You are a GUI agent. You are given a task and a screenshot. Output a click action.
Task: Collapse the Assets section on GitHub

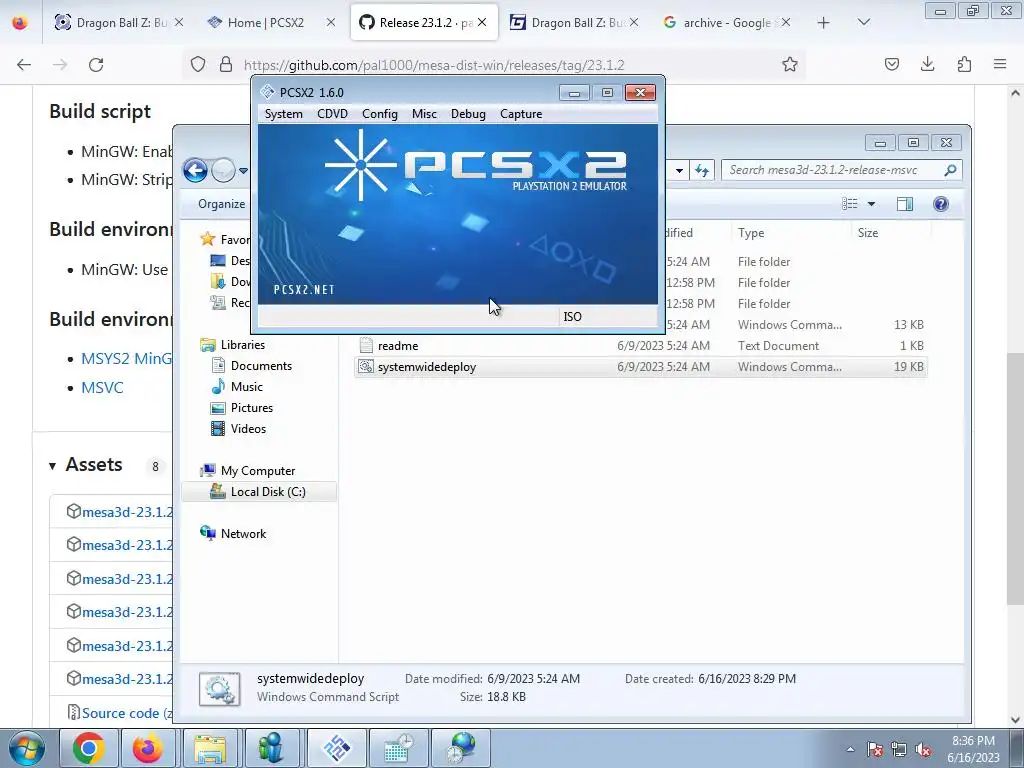point(52,466)
